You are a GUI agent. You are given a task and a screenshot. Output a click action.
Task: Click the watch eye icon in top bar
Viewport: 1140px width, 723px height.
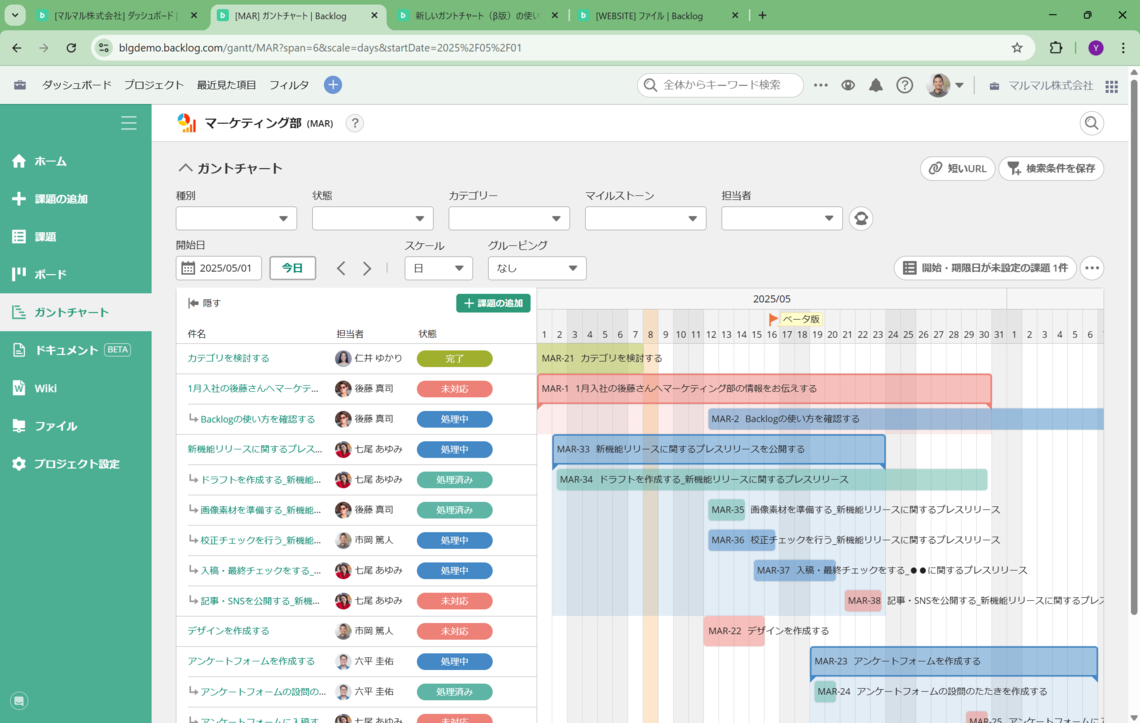coord(848,85)
